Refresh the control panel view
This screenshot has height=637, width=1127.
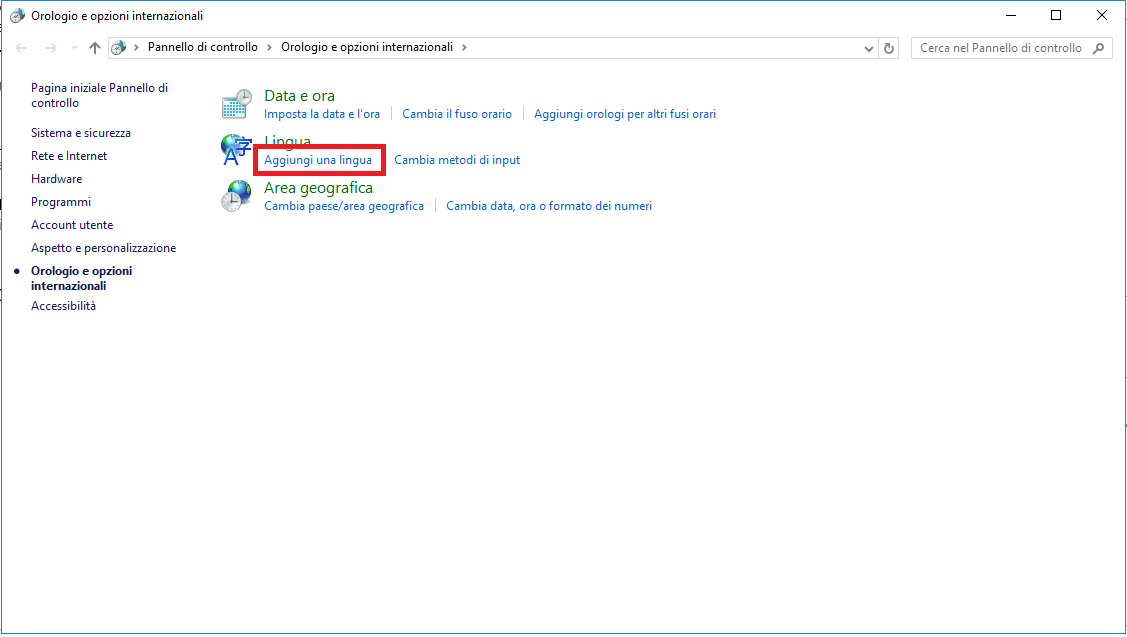(889, 48)
